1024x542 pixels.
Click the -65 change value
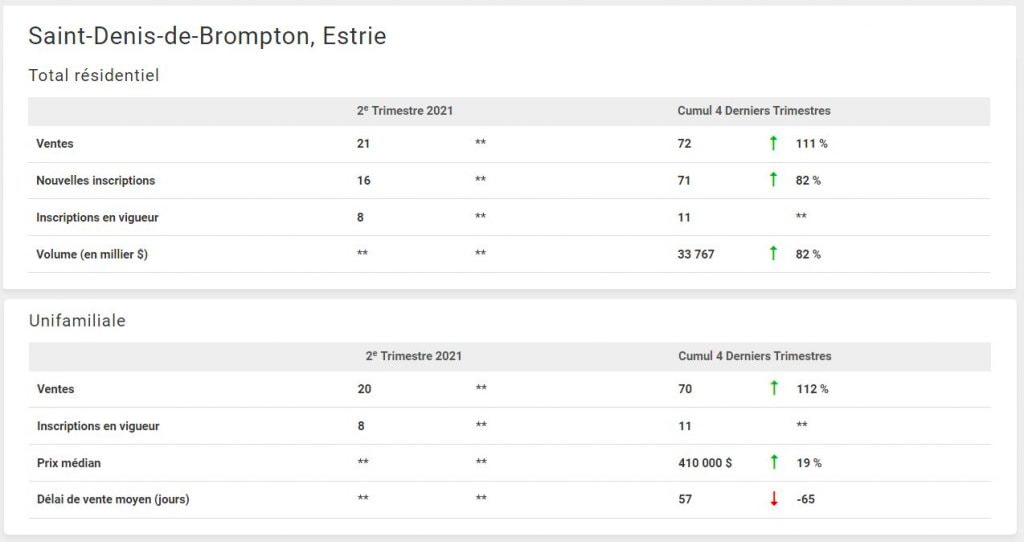(805, 499)
